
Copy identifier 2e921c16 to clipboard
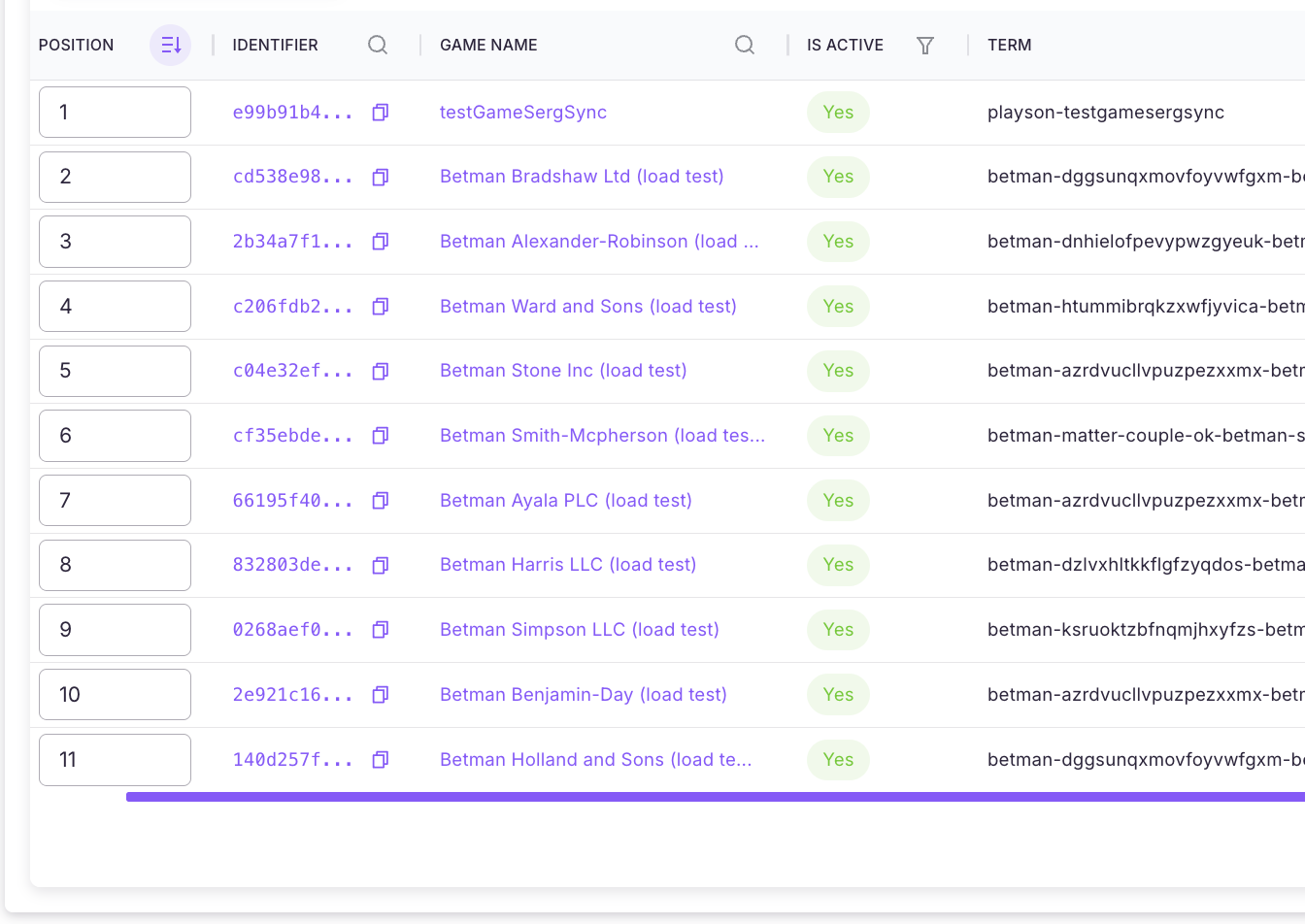381,695
